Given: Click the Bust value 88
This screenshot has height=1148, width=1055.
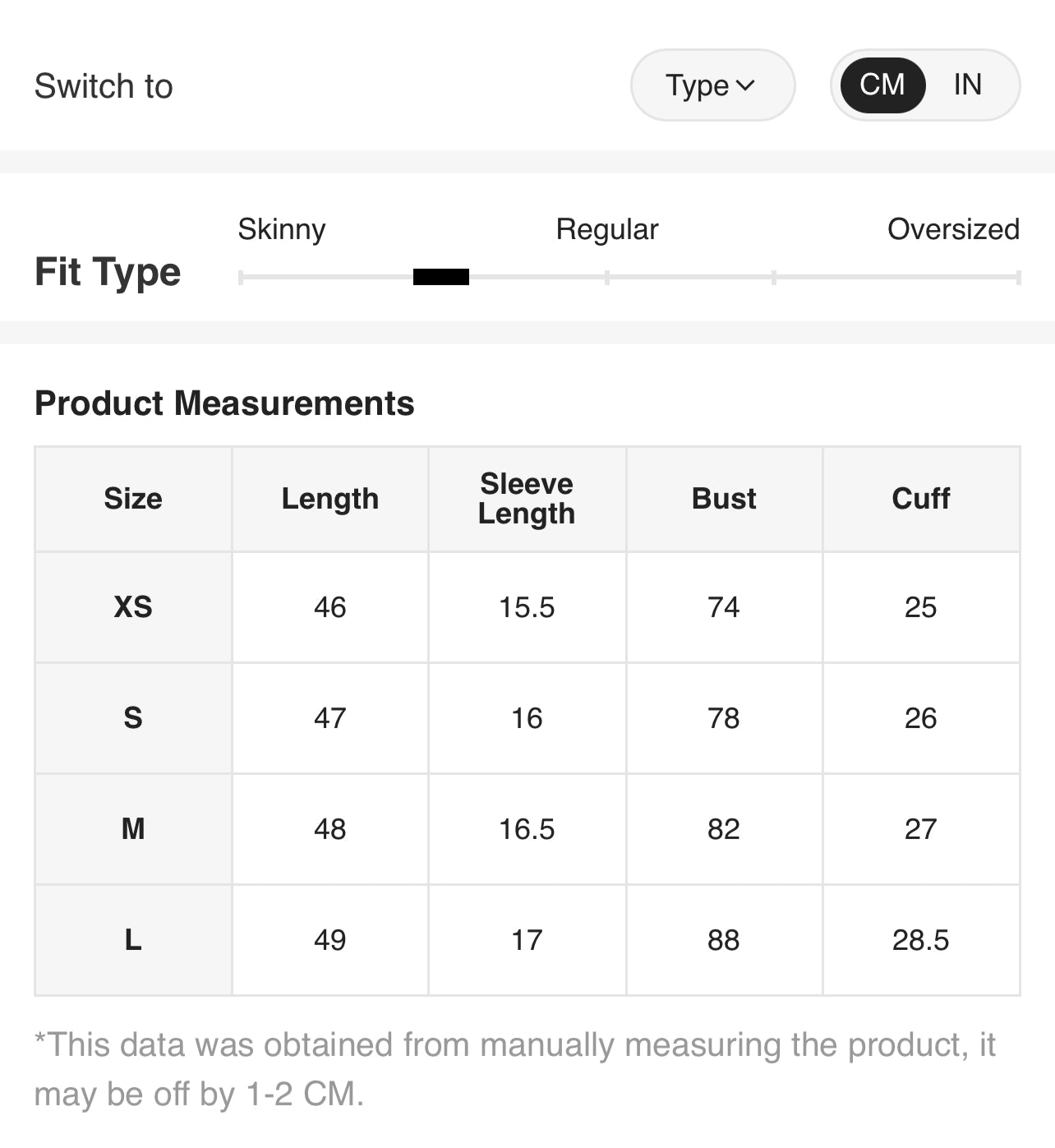Looking at the screenshot, I should pyautogui.click(x=724, y=940).
